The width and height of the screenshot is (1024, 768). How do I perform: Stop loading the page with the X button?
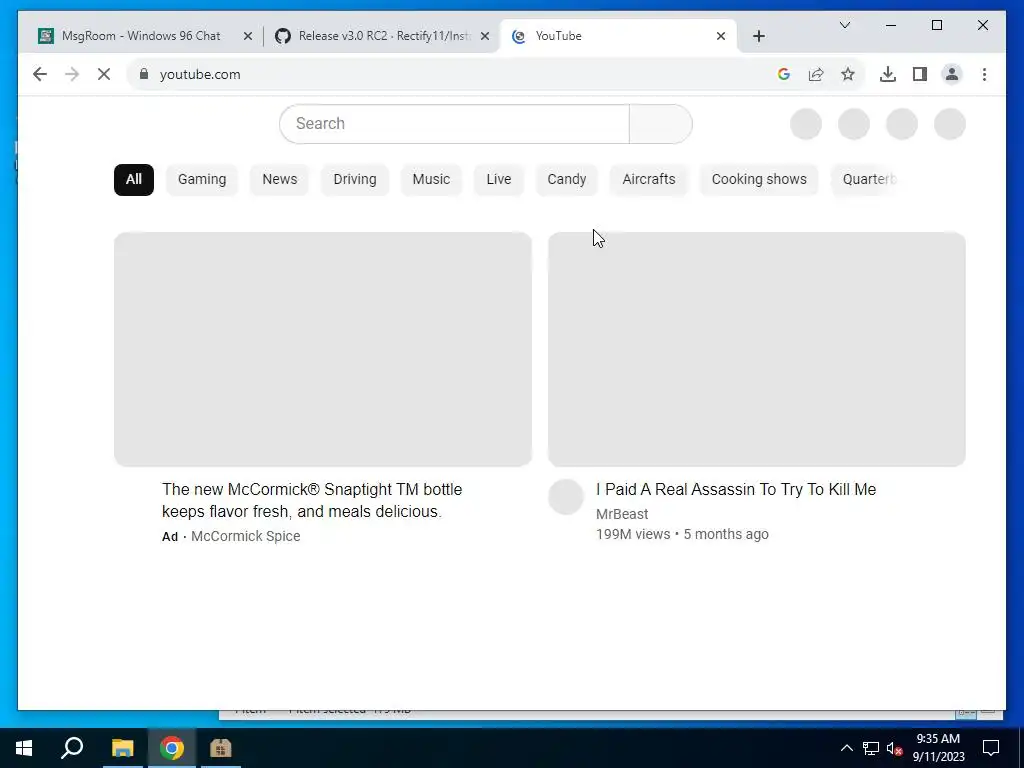pyautogui.click(x=104, y=74)
